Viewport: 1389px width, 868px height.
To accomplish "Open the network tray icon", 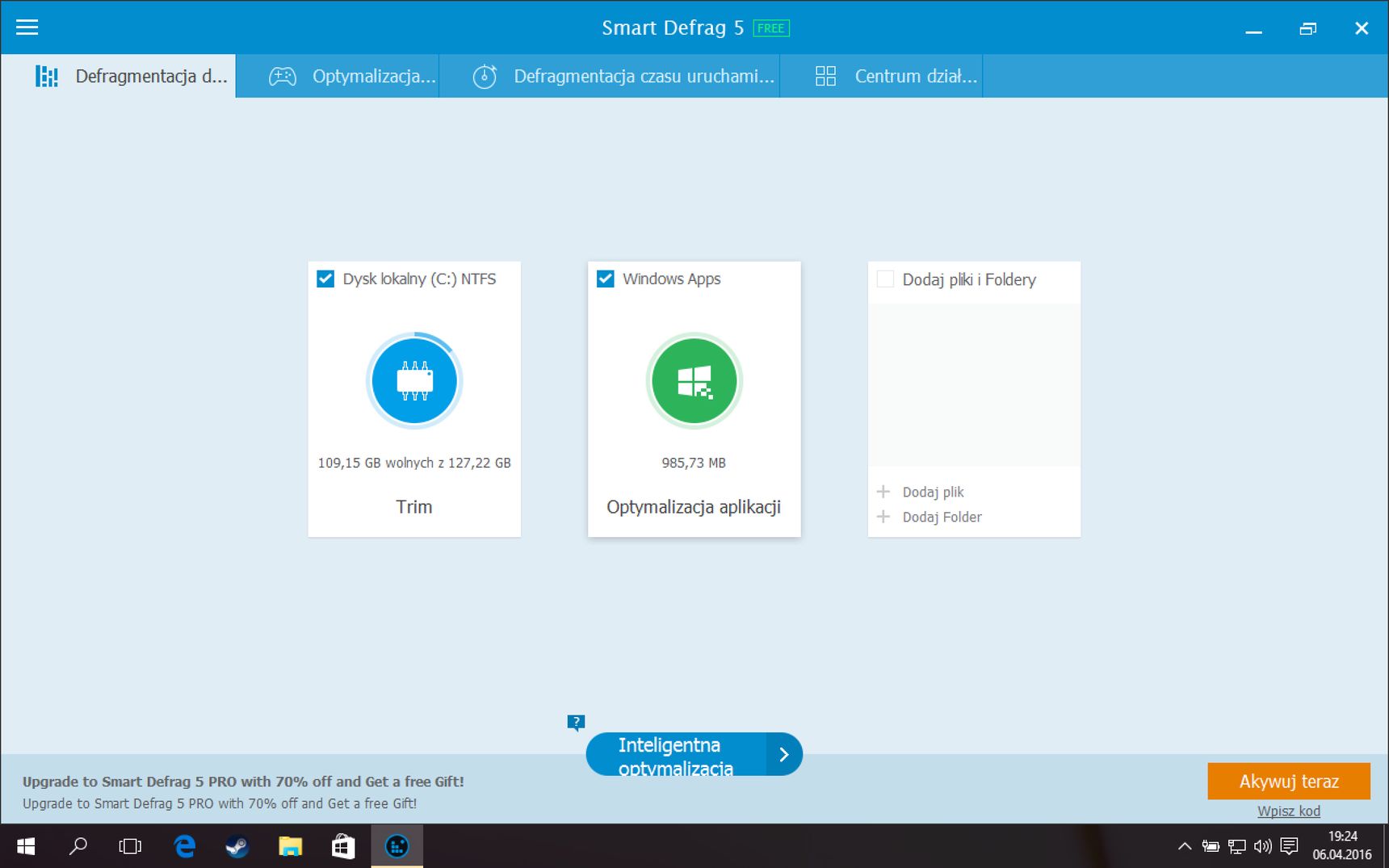I will 1236,846.
